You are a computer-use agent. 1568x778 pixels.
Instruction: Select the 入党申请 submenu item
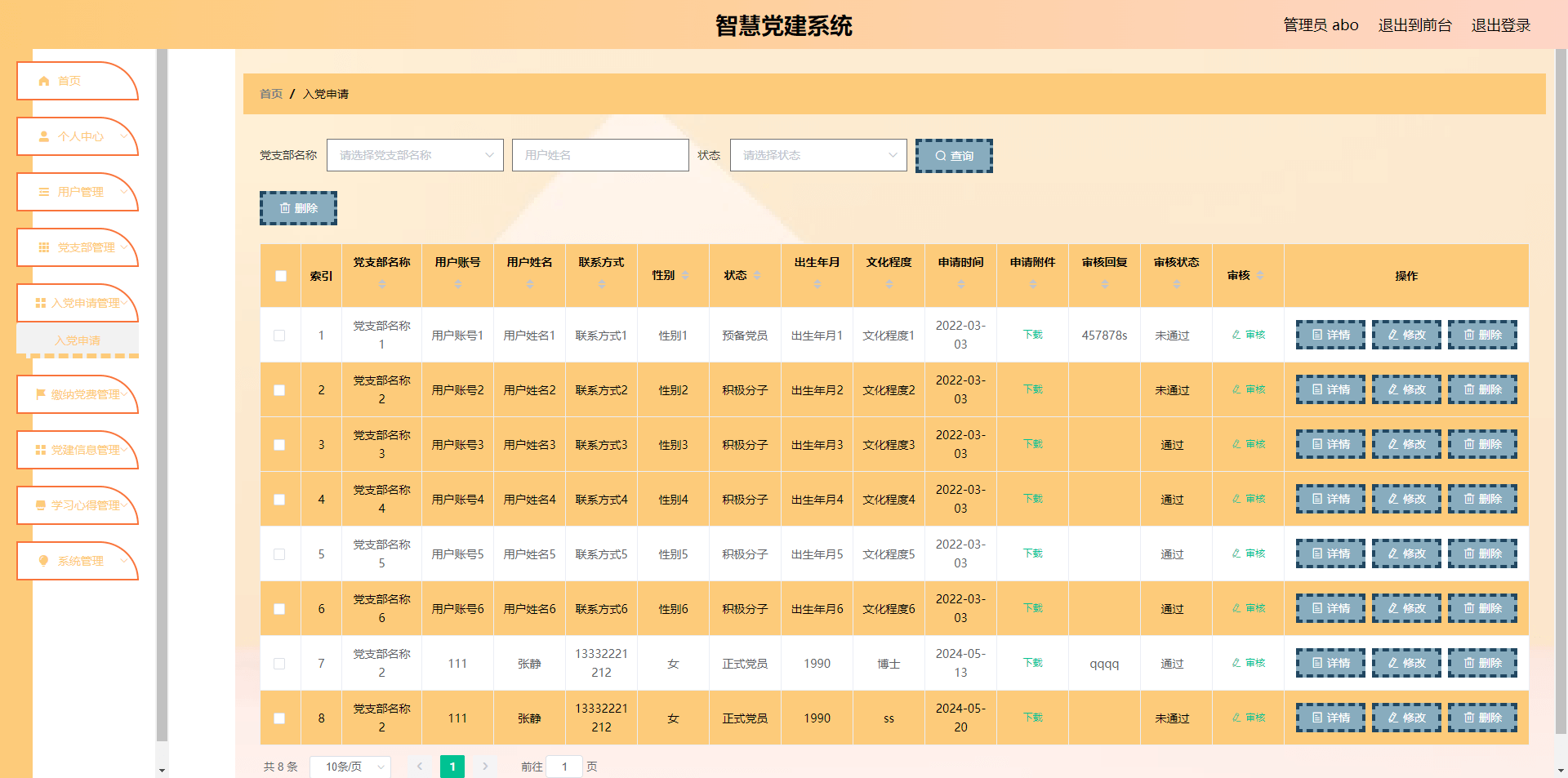tap(78, 340)
